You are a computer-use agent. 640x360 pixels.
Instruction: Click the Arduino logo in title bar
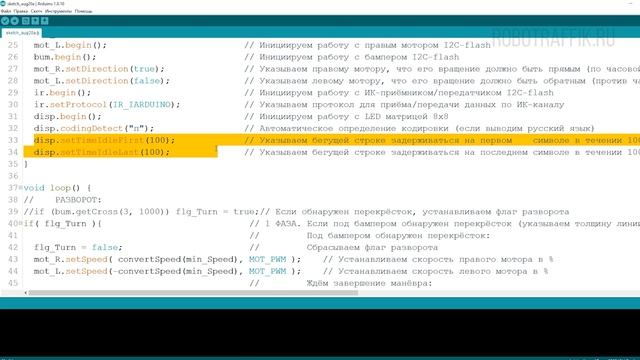[x=3, y=3]
